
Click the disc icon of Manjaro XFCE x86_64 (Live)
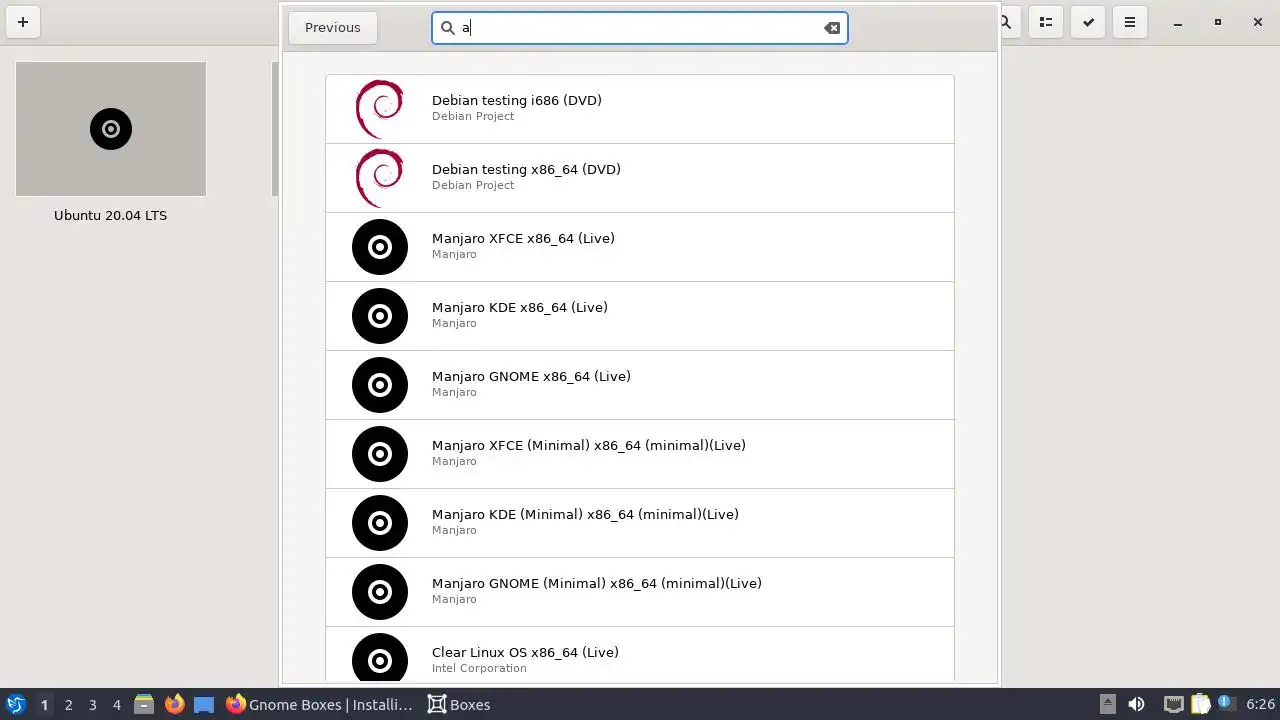[380, 247]
